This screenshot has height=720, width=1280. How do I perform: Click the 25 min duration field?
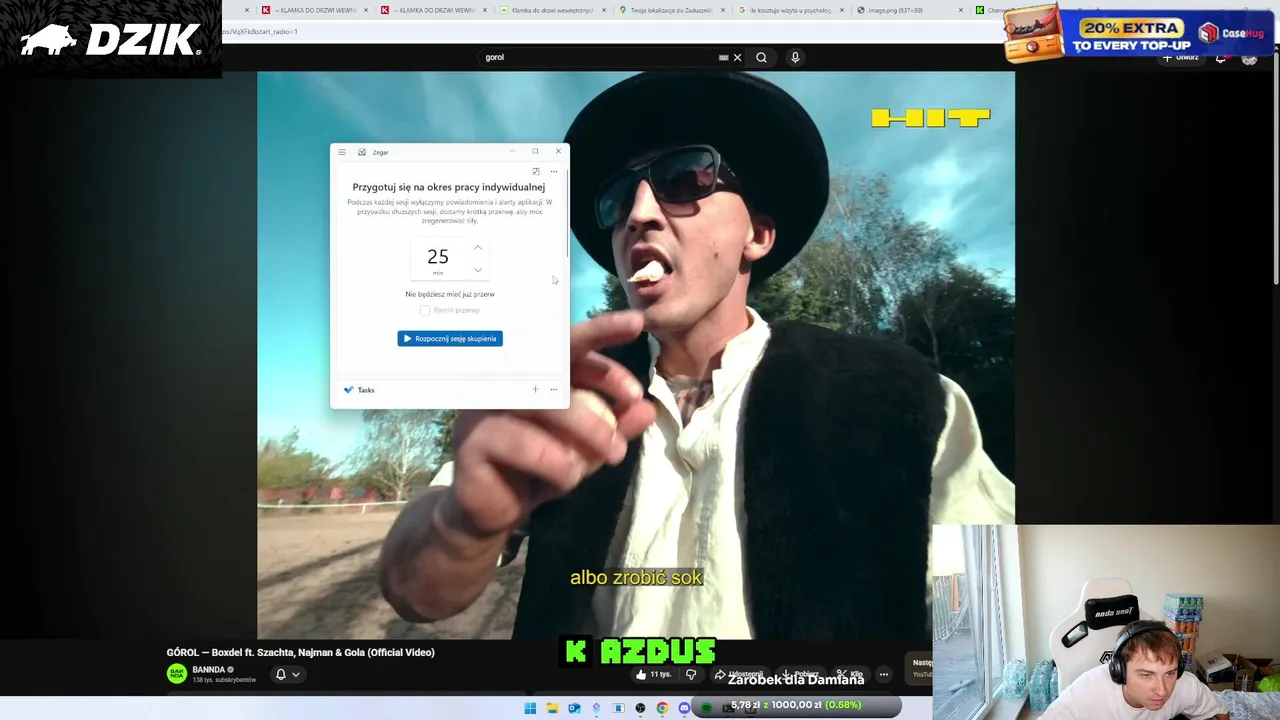coord(438,259)
